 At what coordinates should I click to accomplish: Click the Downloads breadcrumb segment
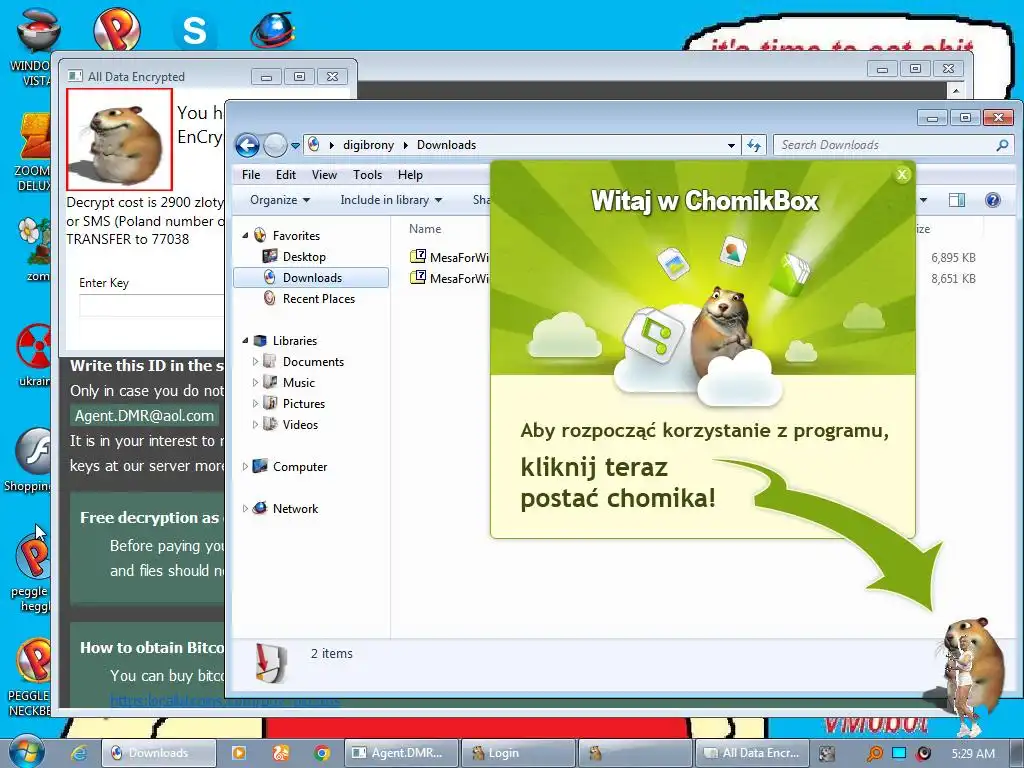coord(446,145)
